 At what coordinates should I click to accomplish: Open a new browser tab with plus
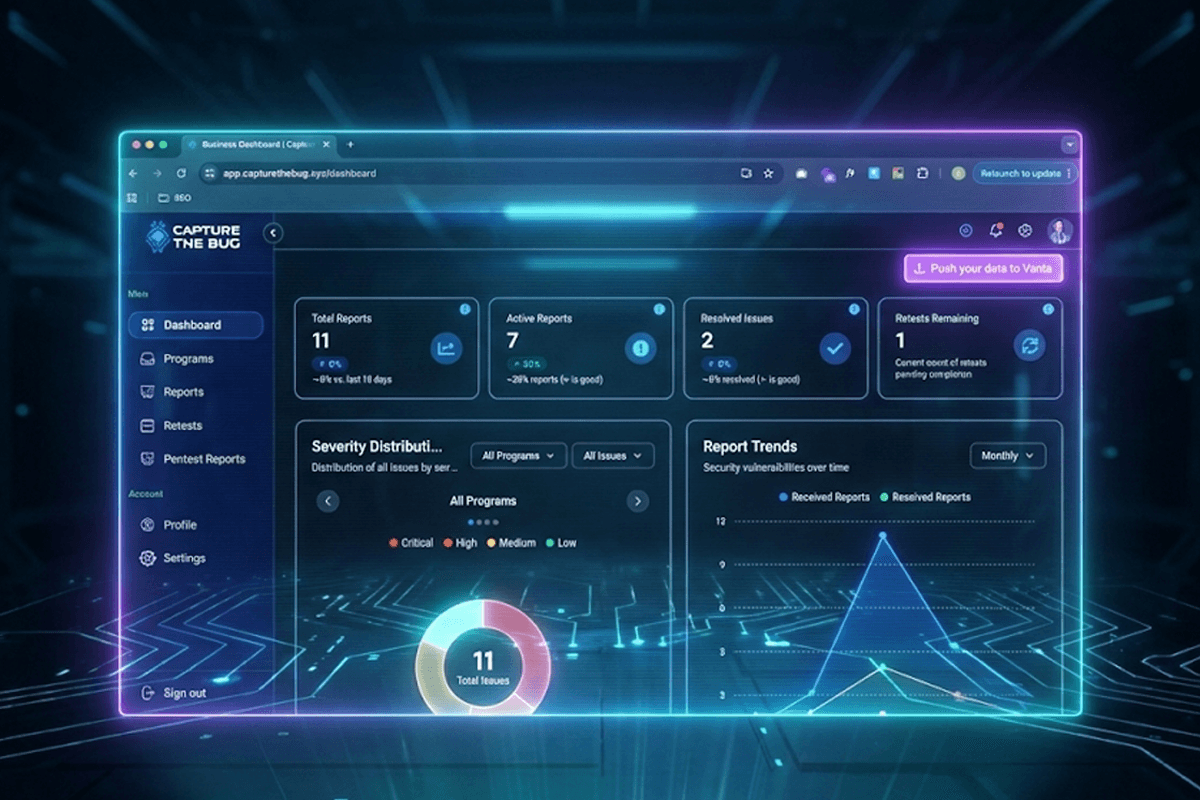350,145
